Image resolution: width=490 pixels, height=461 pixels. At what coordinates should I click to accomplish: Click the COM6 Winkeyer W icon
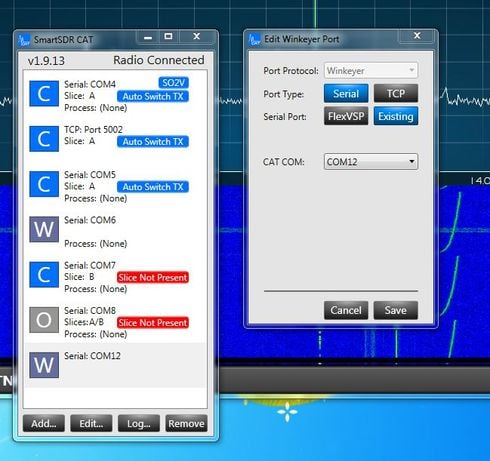pos(44,229)
